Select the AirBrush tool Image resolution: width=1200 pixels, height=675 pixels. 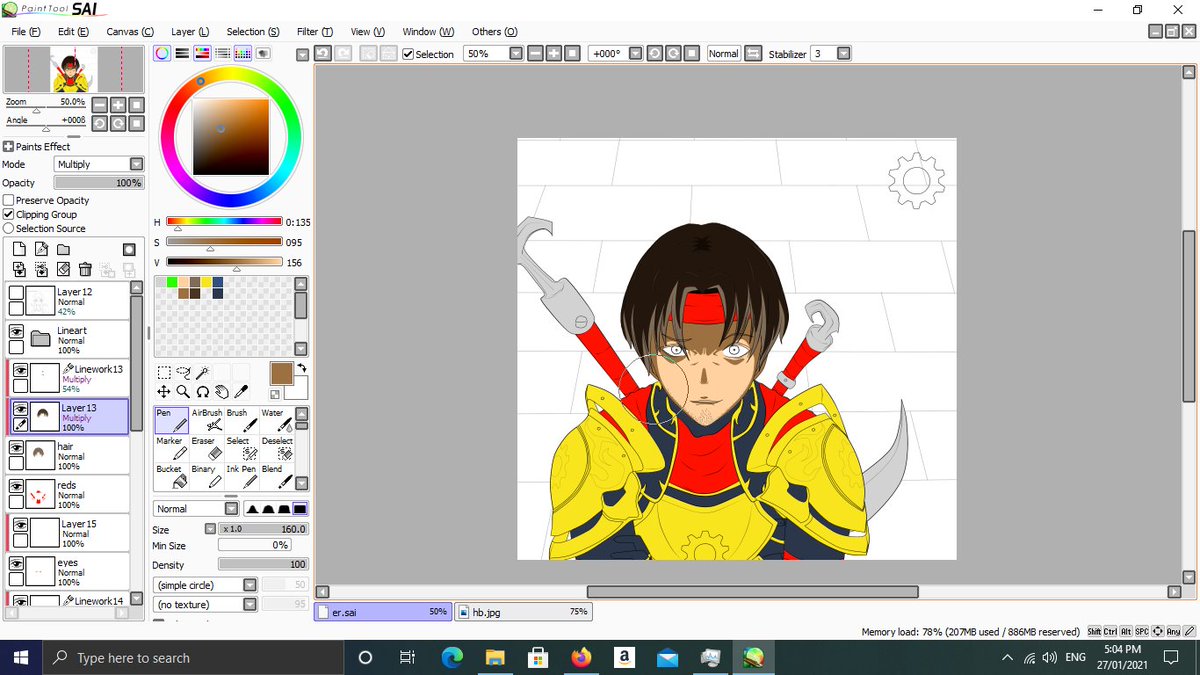tap(206, 420)
